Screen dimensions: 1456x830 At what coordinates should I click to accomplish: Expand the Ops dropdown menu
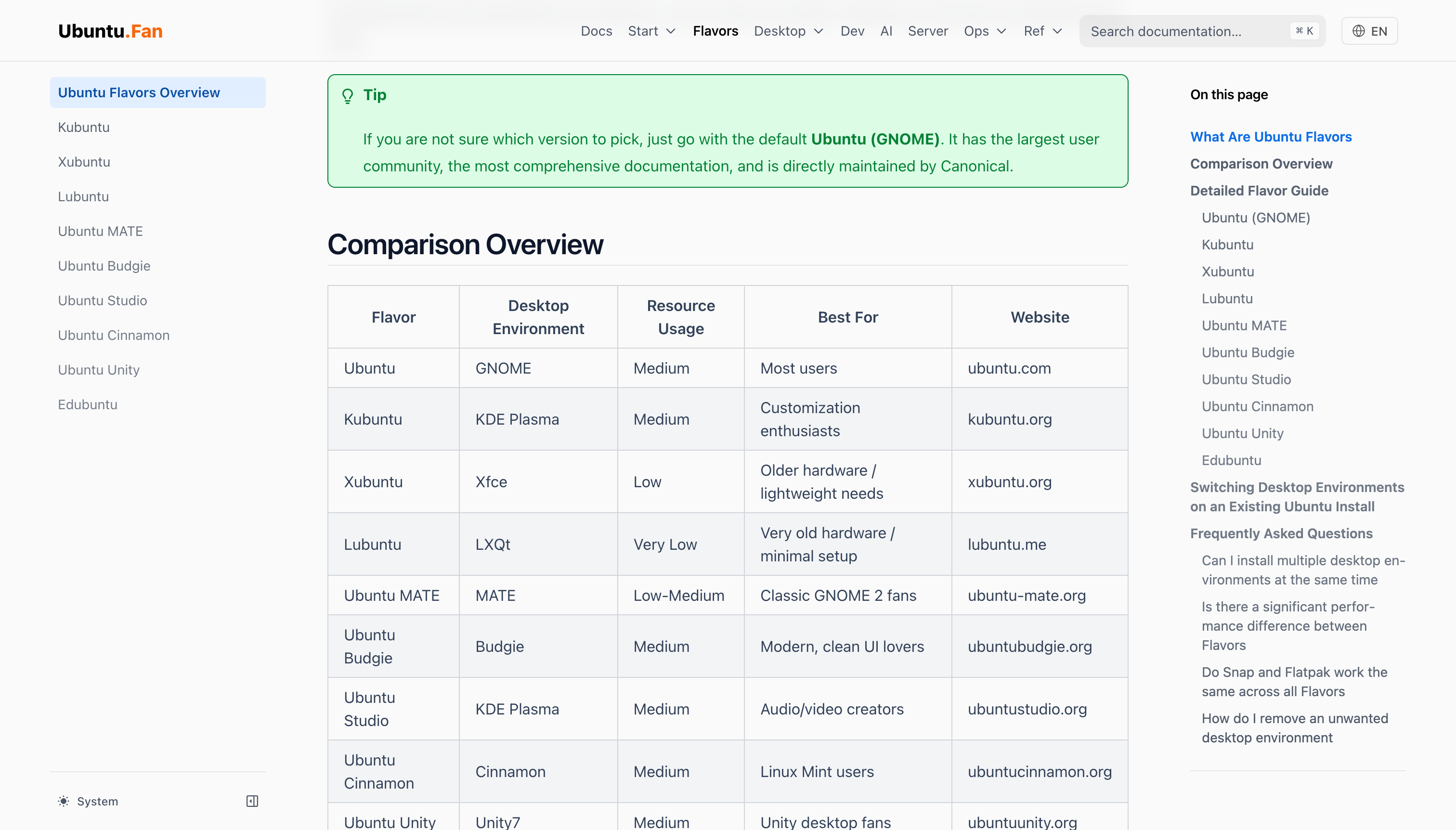tap(985, 31)
